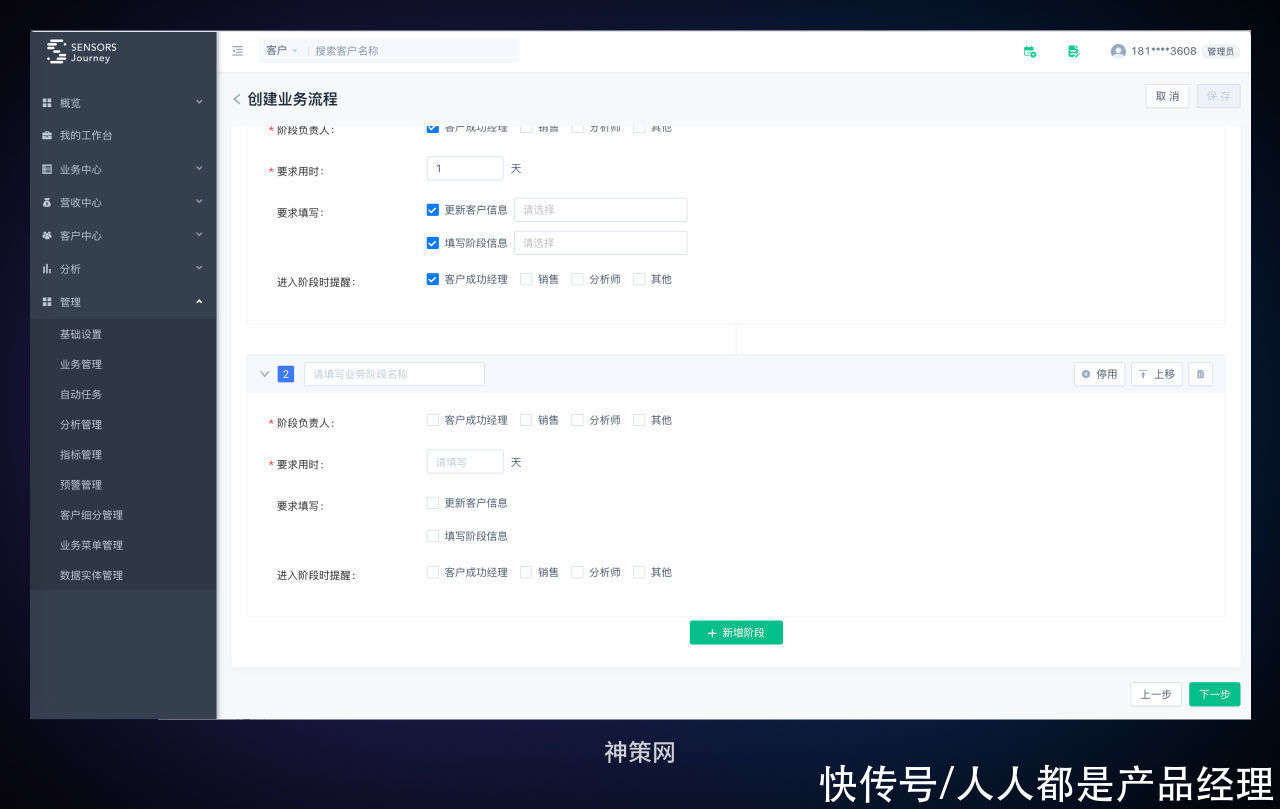
Task: Click the 下一步 button
Action: [1215, 694]
